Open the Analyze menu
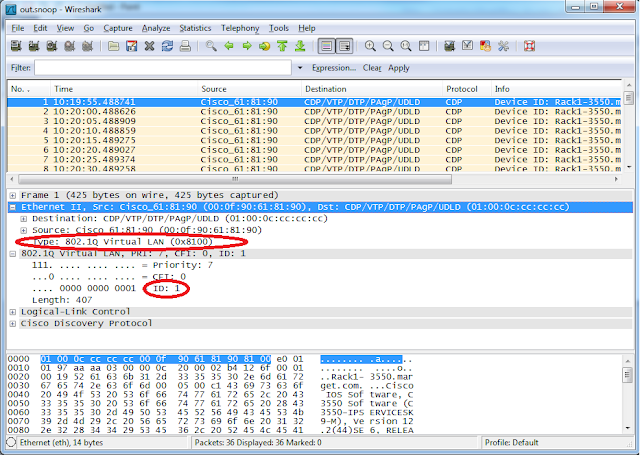Image resolution: width=640 pixels, height=455 pixels. pyautogui.click(x=156, y=28)
